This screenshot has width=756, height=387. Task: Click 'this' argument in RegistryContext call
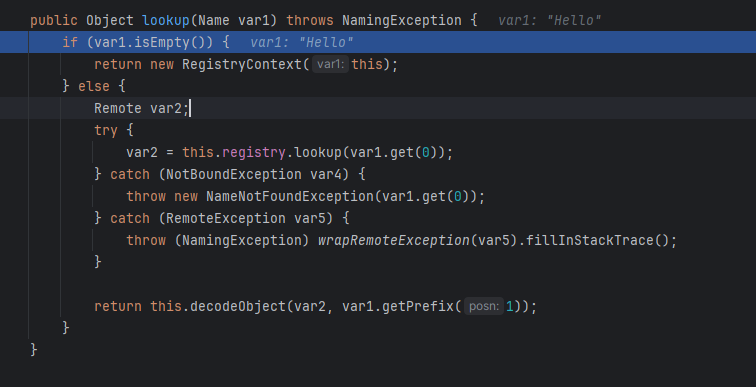click(x=366, y=65)
